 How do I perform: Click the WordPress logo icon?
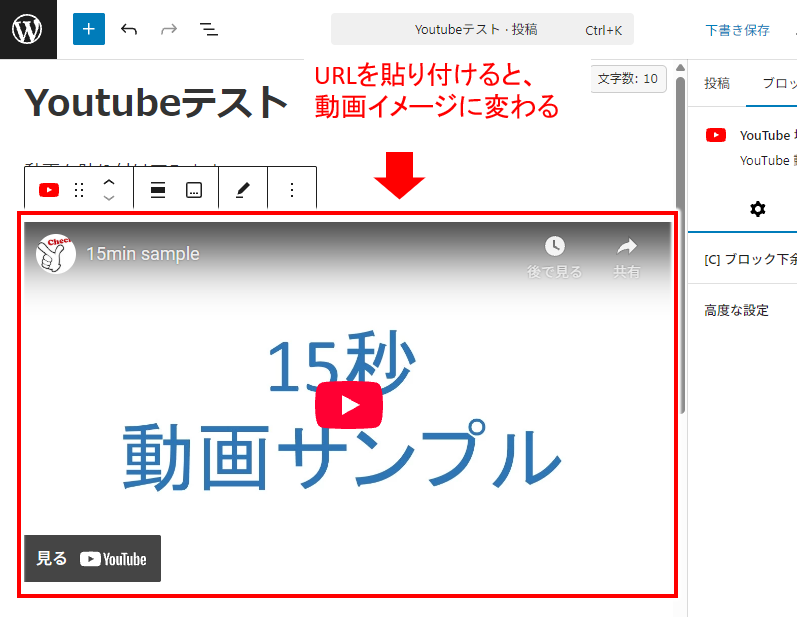click(27, 29)
